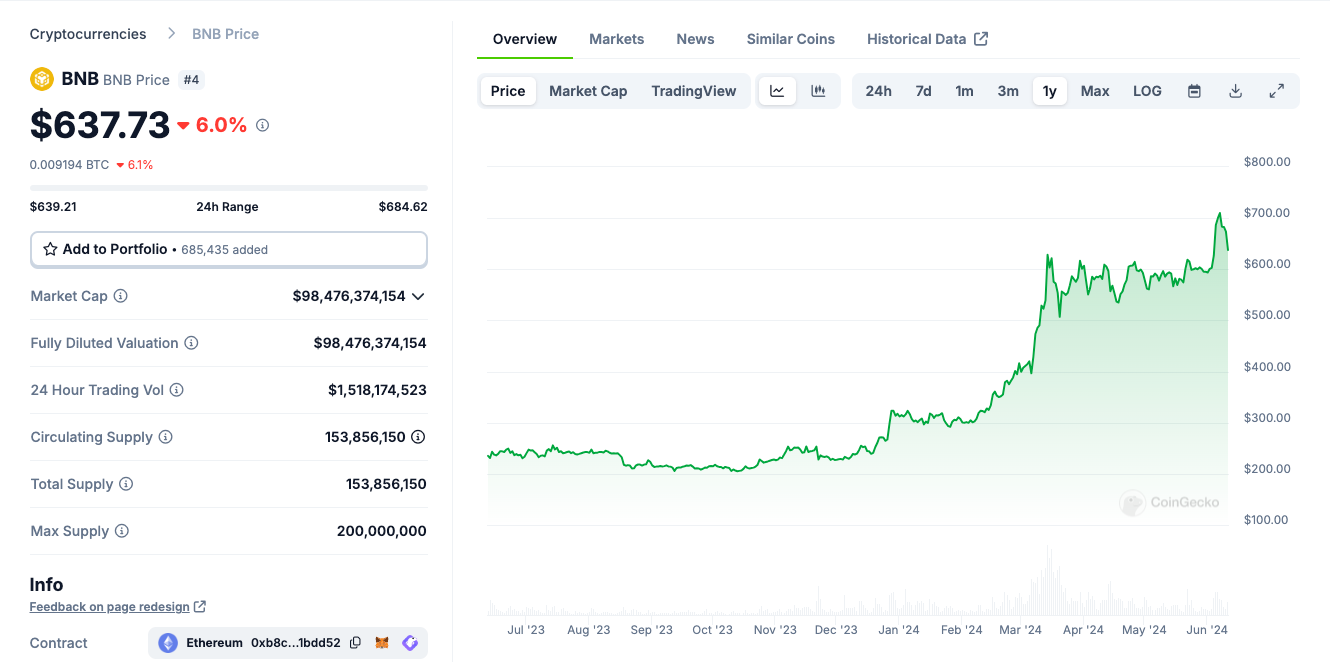This screenshot has width=1330, height=662.
Task: Click the $639.21 range low value
Action: tap(54, 207)
